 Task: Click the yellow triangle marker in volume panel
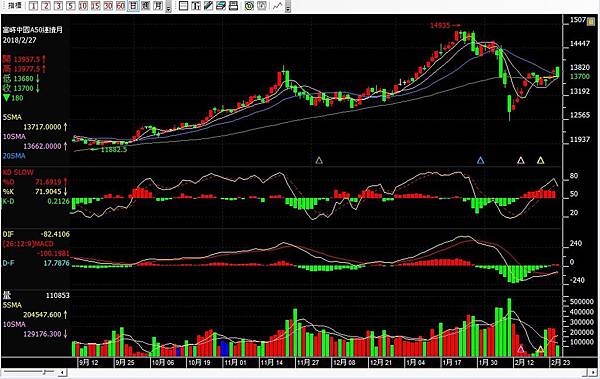(540, 349)
